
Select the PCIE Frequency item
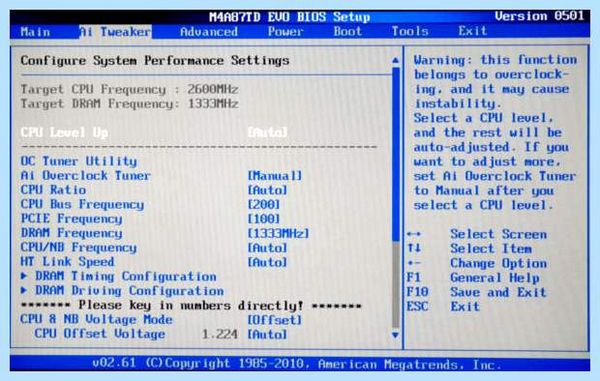(72, 219)
